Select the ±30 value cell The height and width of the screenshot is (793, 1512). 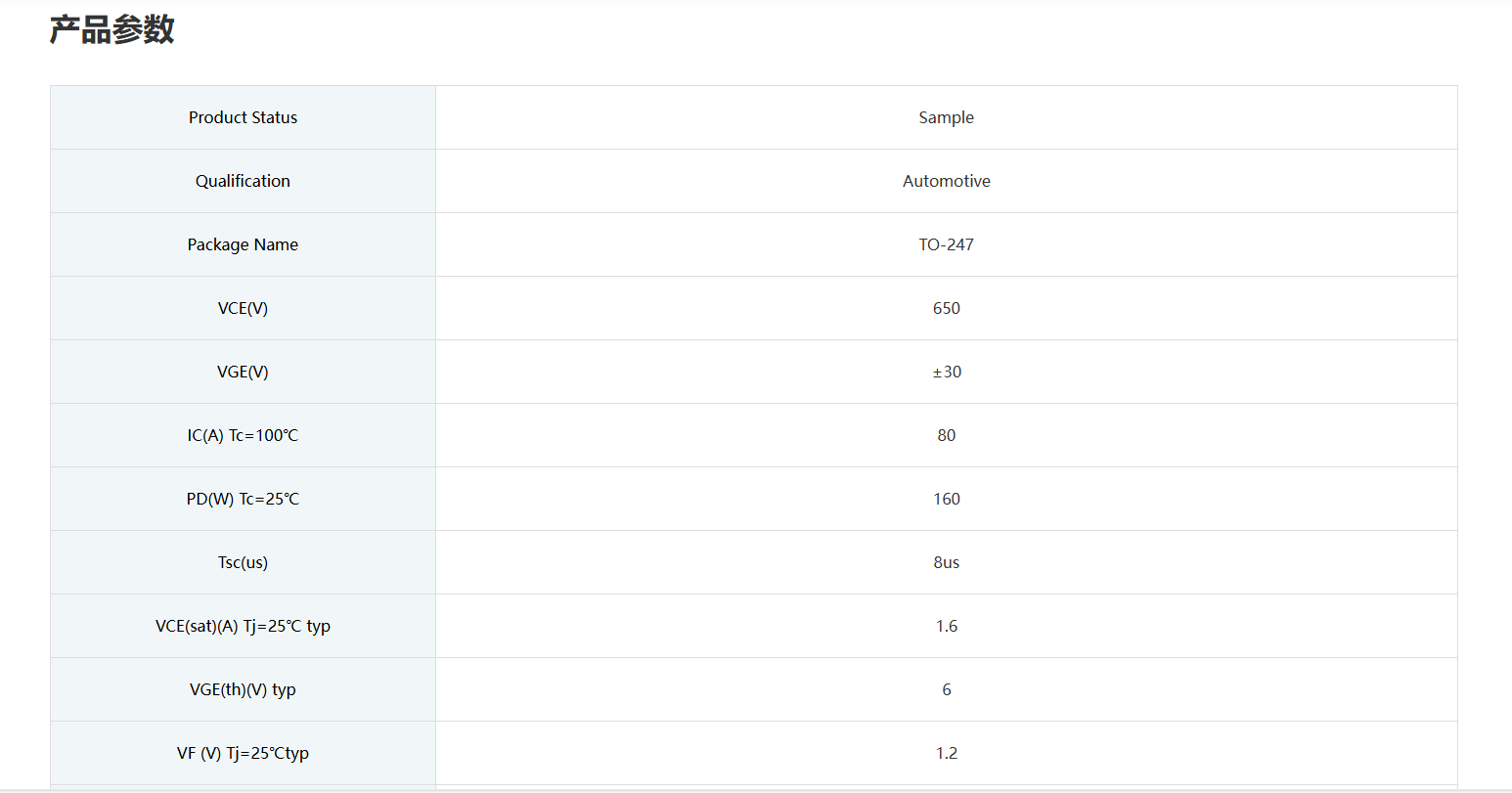tap(946, 372)
